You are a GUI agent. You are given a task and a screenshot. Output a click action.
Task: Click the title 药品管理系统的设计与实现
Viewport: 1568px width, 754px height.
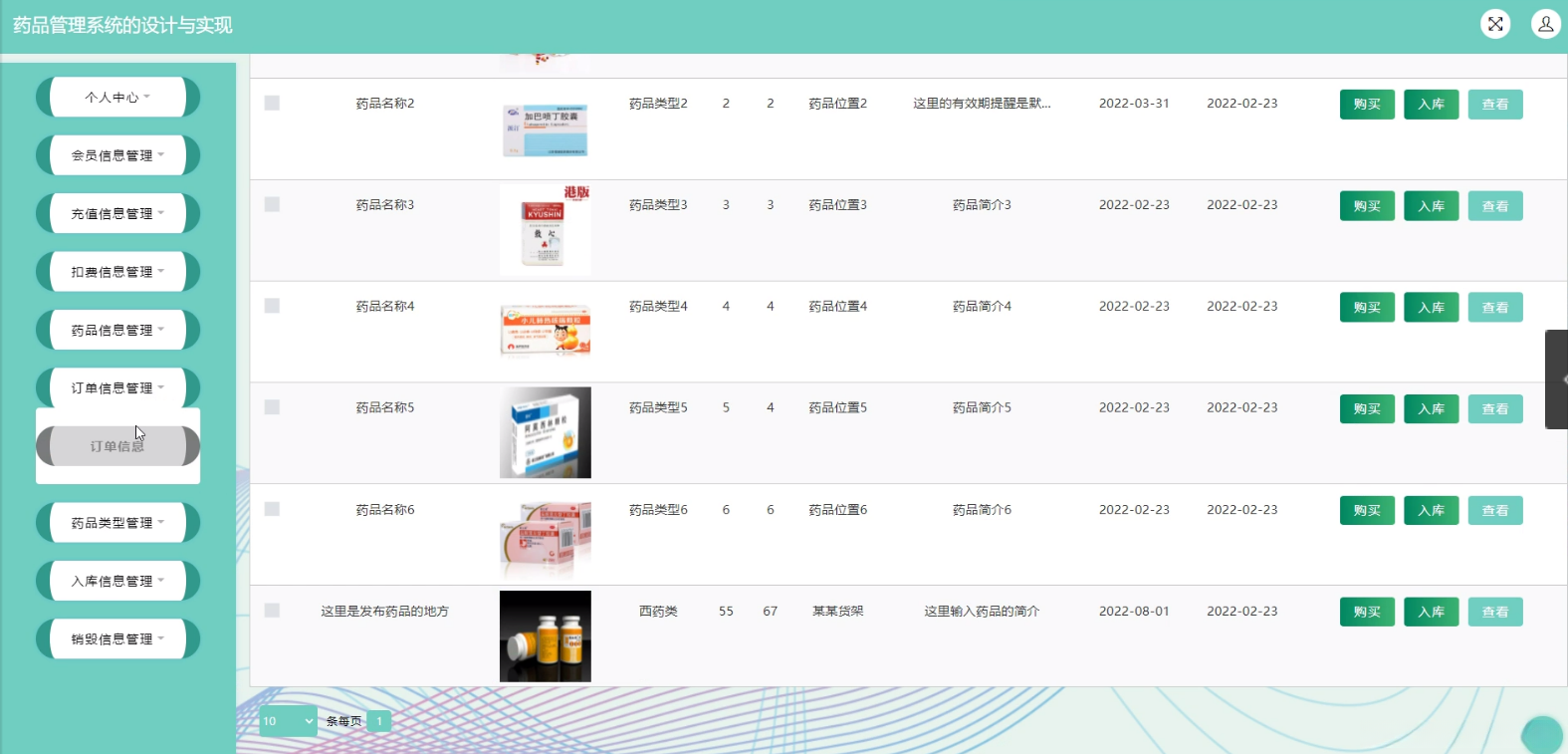coord(122,25)
